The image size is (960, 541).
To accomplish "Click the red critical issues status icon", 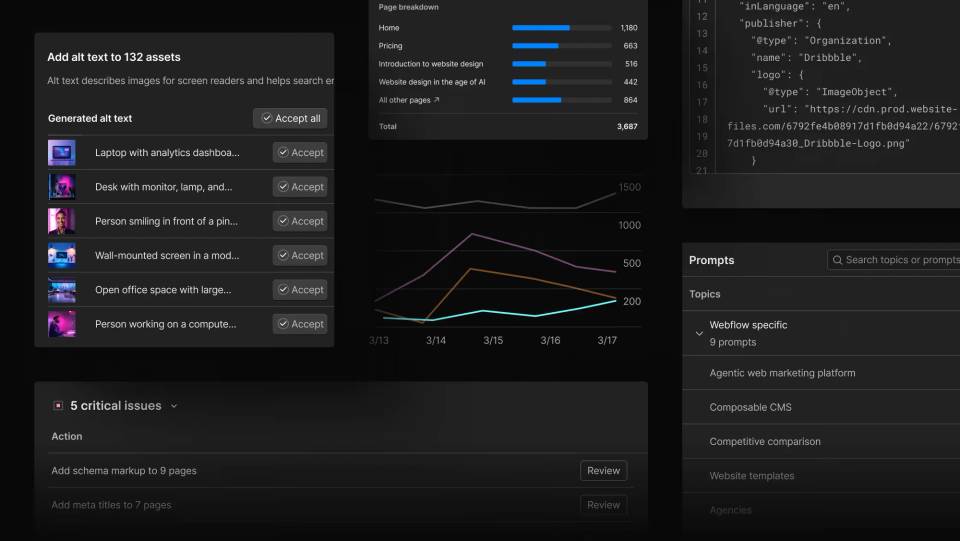I will point(58,405).
